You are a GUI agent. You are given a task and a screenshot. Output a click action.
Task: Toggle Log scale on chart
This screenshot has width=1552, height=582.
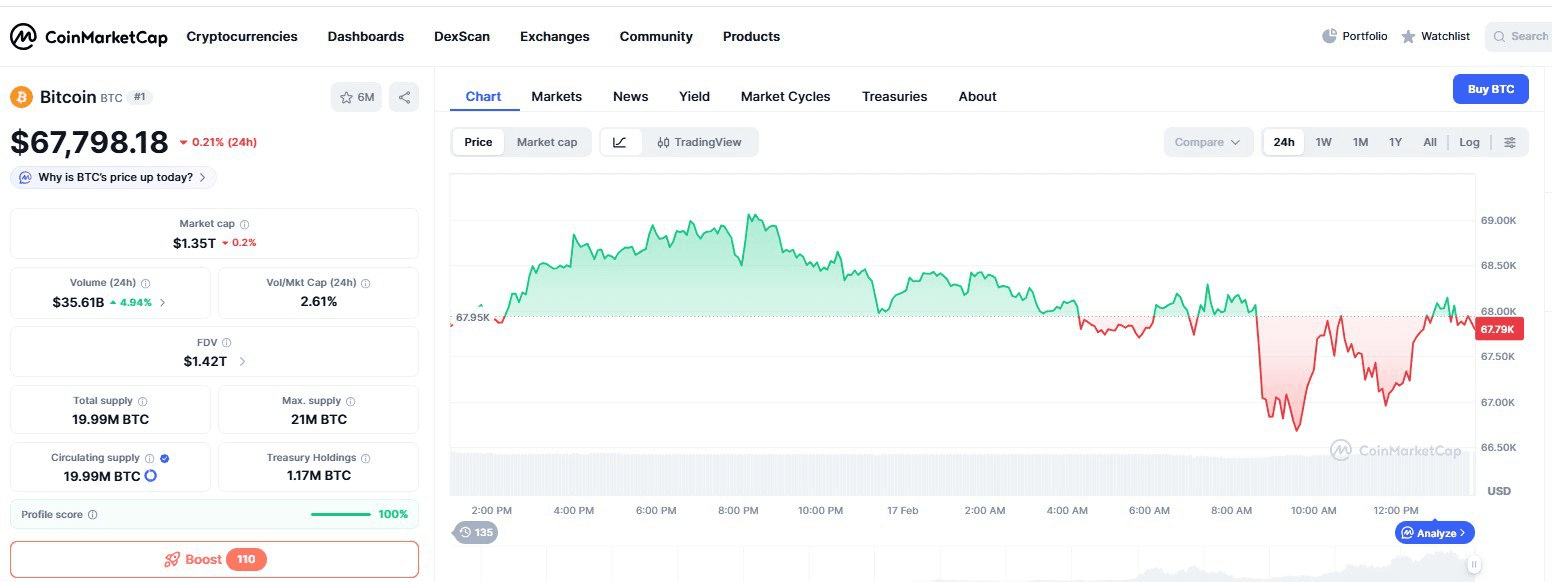click(1468, 142)
